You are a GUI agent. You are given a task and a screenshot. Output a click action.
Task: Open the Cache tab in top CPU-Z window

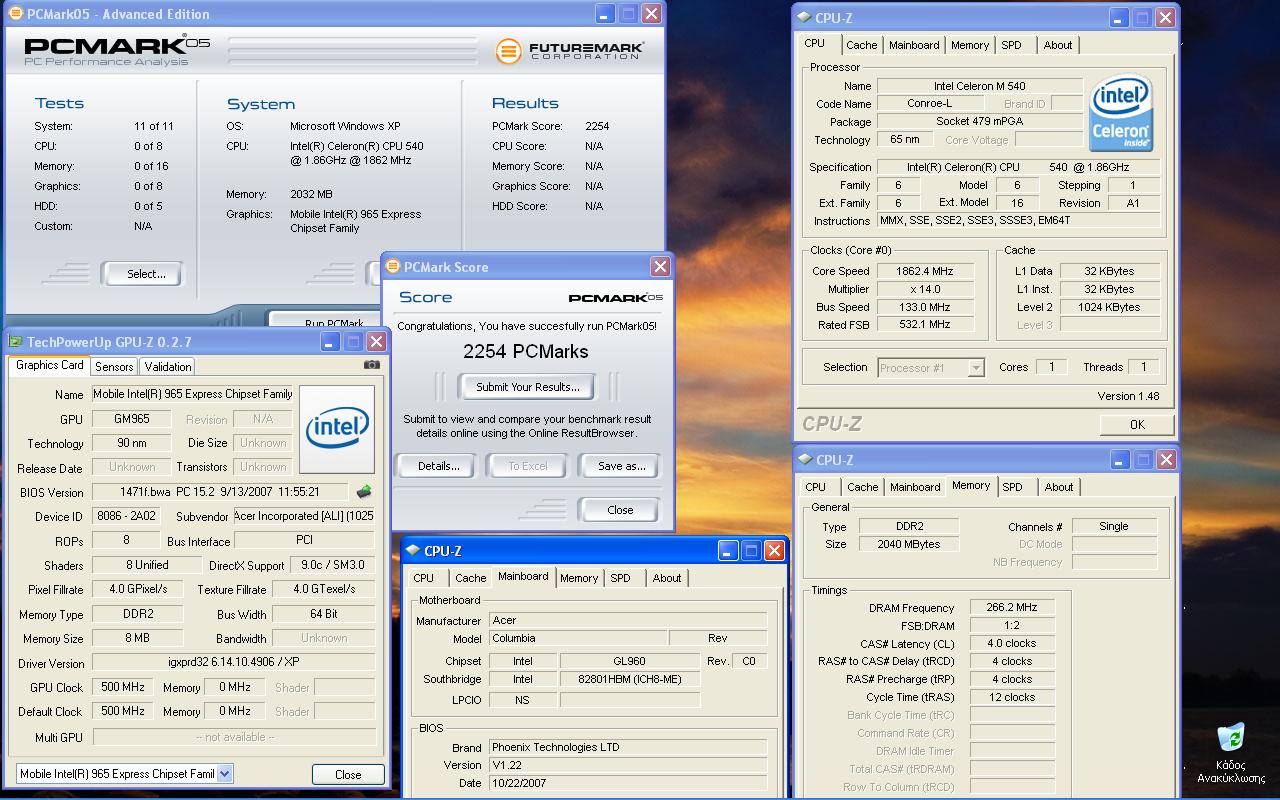tap(861, 45)
